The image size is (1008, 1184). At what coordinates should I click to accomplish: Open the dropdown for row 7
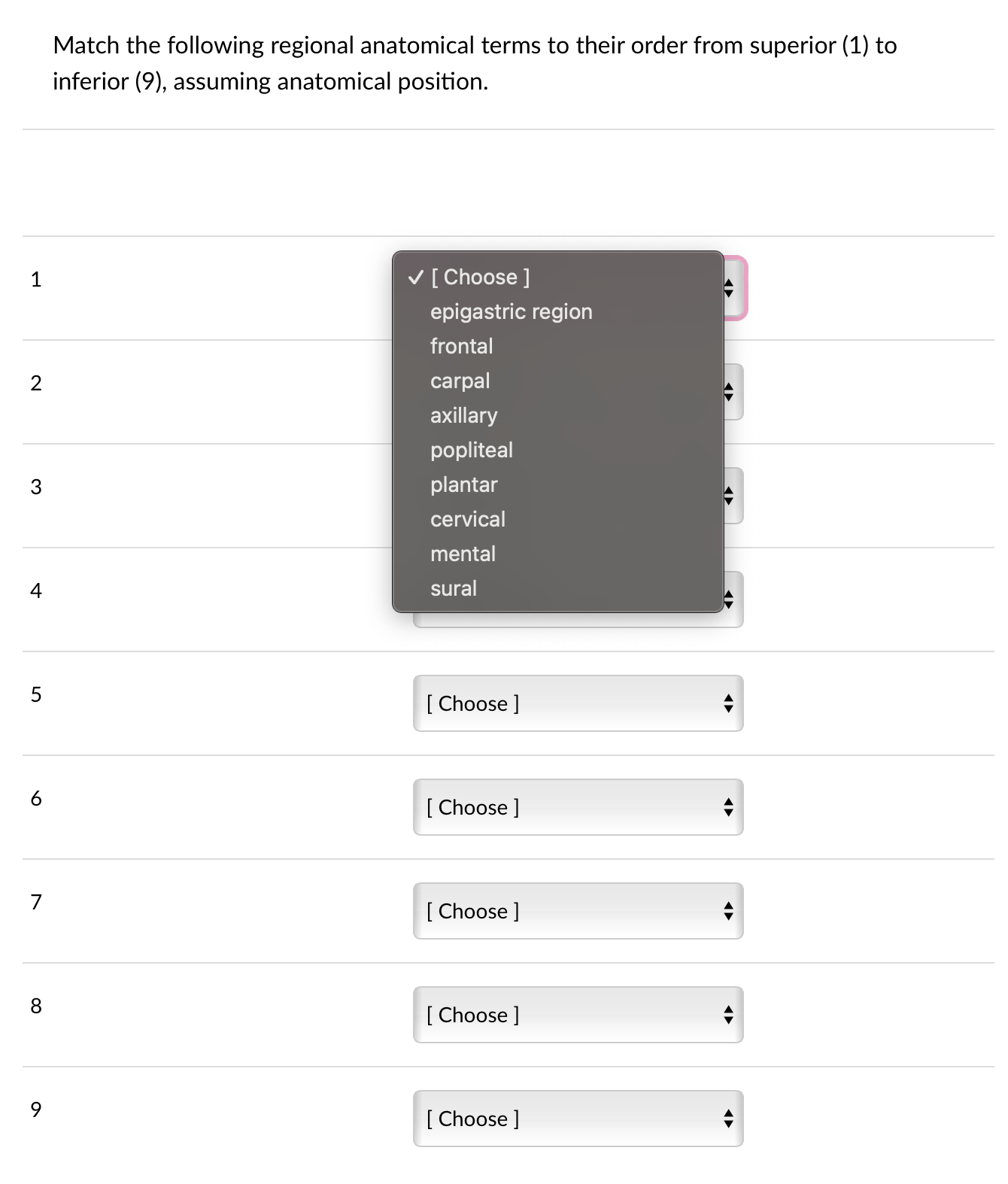577,911
